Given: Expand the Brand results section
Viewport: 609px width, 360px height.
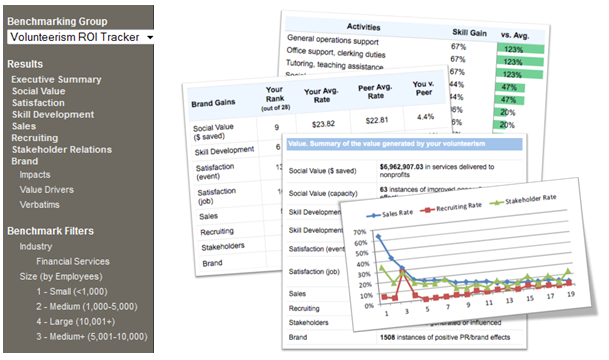Looking at the screenshot, I should (x=25, y=161).
